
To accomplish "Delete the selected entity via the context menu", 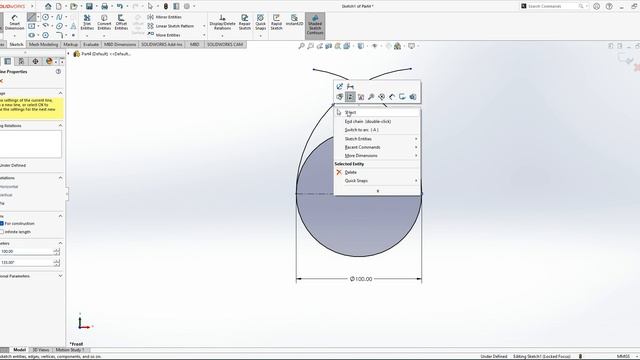I will point(377,172).
